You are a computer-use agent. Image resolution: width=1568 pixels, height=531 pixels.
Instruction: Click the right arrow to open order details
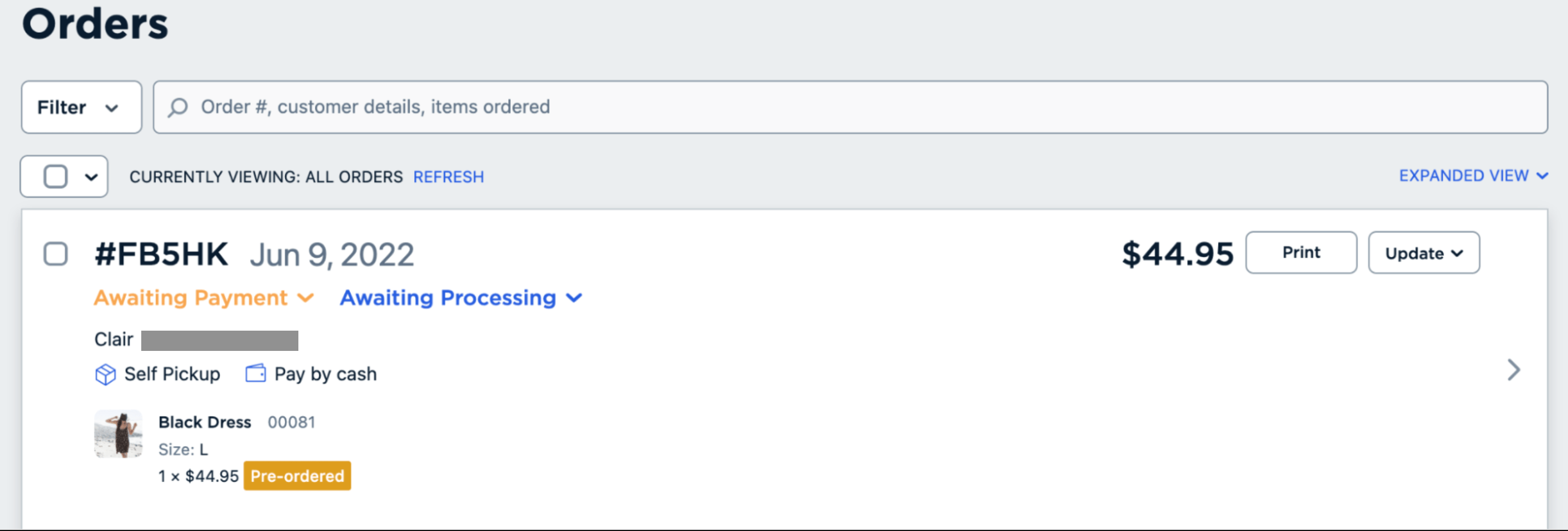(1514, 371)
